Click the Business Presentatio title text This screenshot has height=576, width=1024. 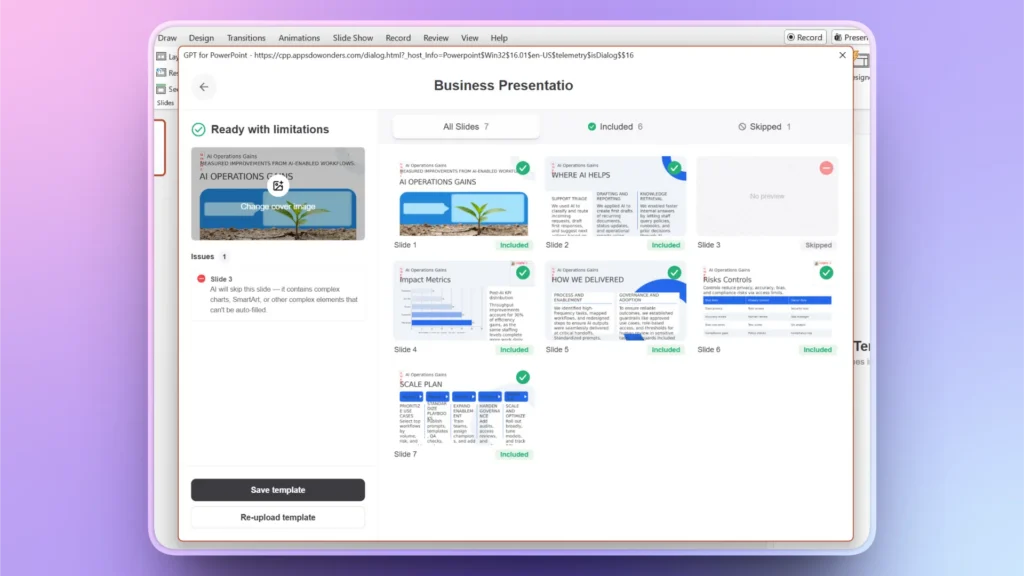click(504, 86)
